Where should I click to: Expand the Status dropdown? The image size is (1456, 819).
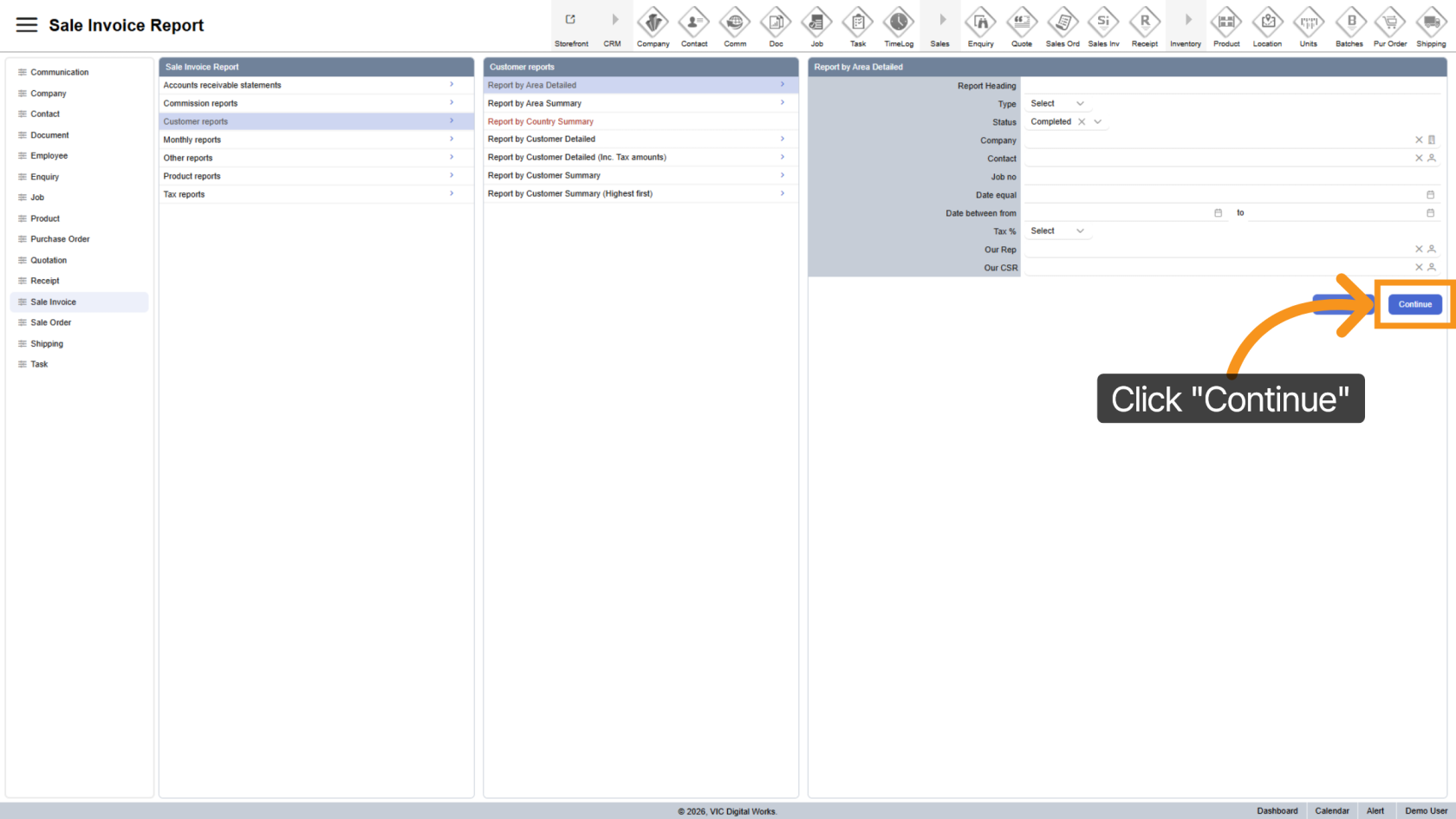[x=1097, y=122]
